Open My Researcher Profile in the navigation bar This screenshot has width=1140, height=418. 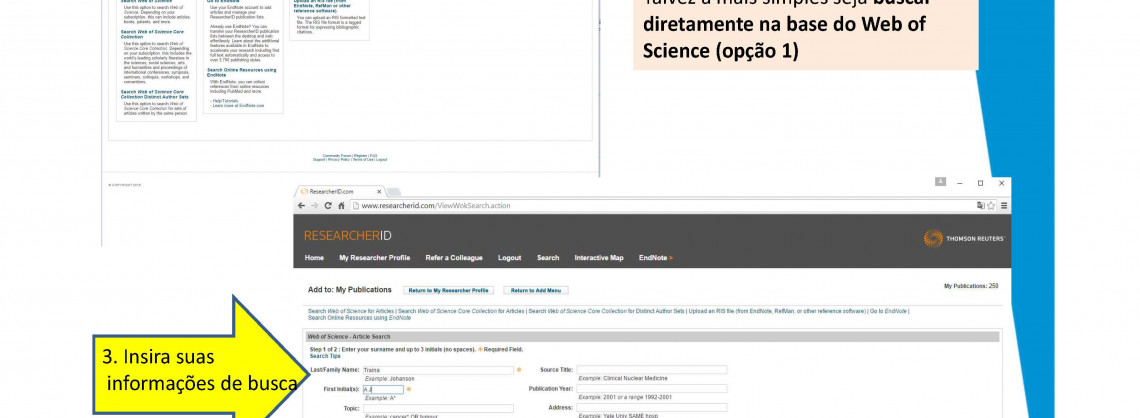coord(374,257)
